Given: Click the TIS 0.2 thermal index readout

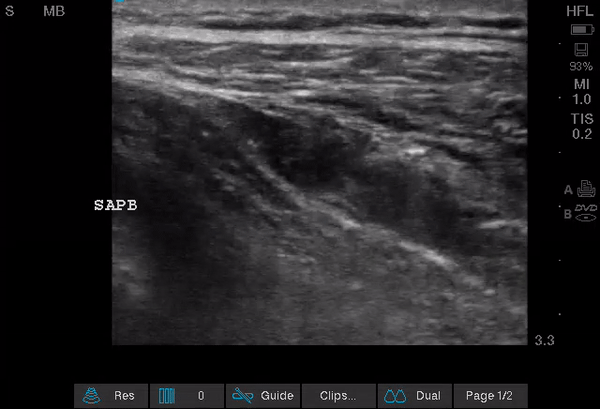Looking at the screenshot, I should pyautogui.click(x=582, y=126).
